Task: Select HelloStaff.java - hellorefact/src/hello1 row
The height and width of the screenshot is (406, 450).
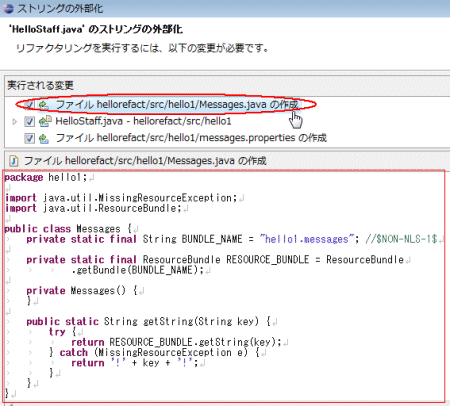Action: pyautogui.click(x=143, y=121)
